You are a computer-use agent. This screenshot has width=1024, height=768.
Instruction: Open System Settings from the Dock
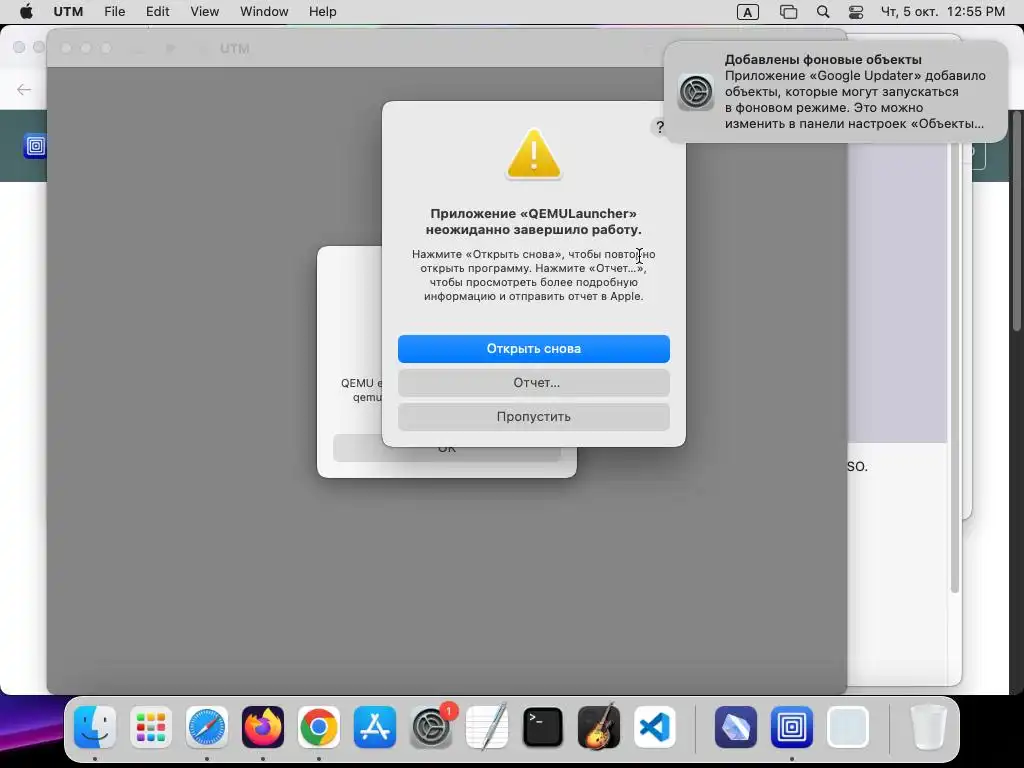[431, 727]
